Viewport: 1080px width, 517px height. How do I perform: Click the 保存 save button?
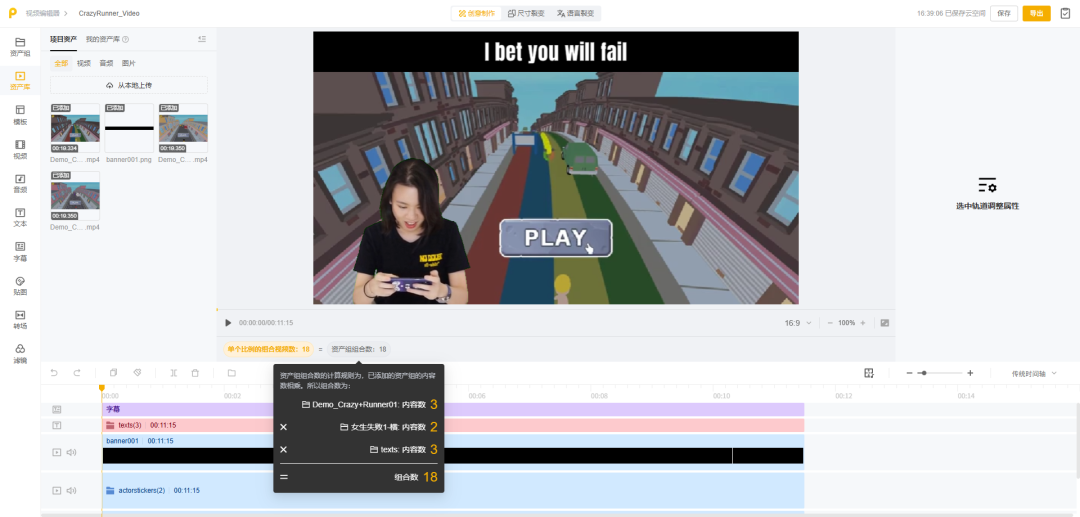tap(1004, 13)
